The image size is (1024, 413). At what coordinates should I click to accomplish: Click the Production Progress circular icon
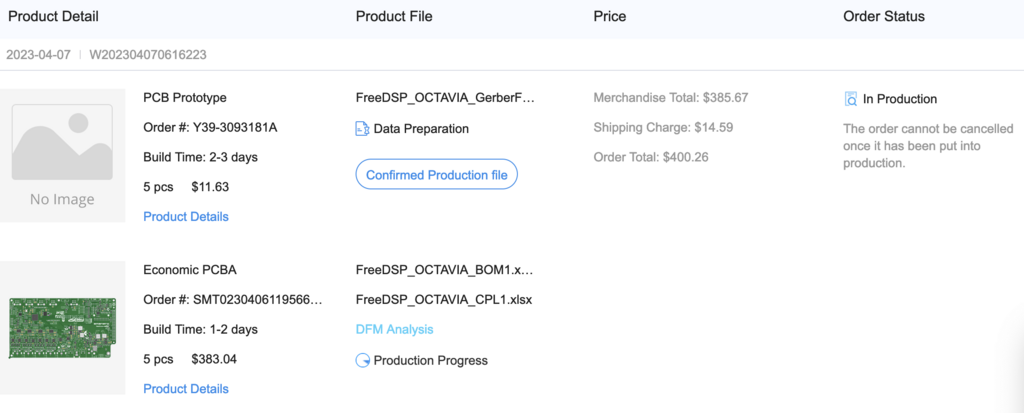click(x=362, y=361)
